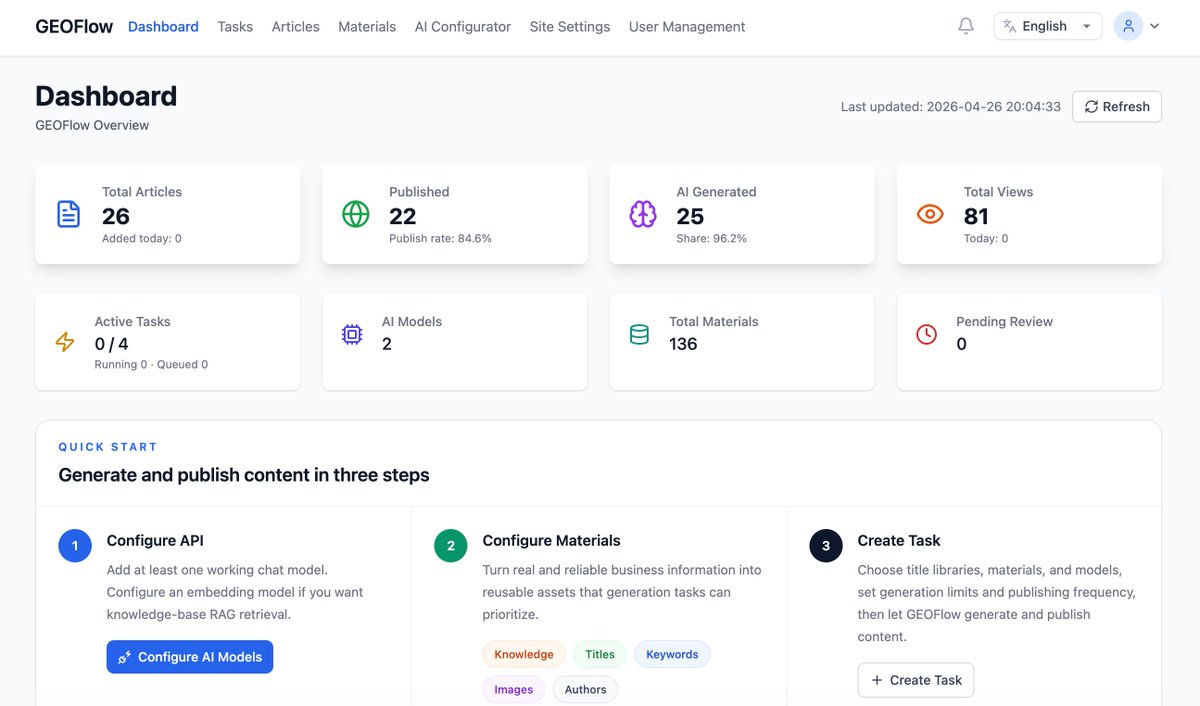Click the AI Models chip icon

pyautogui.click(x=352, y=335)
